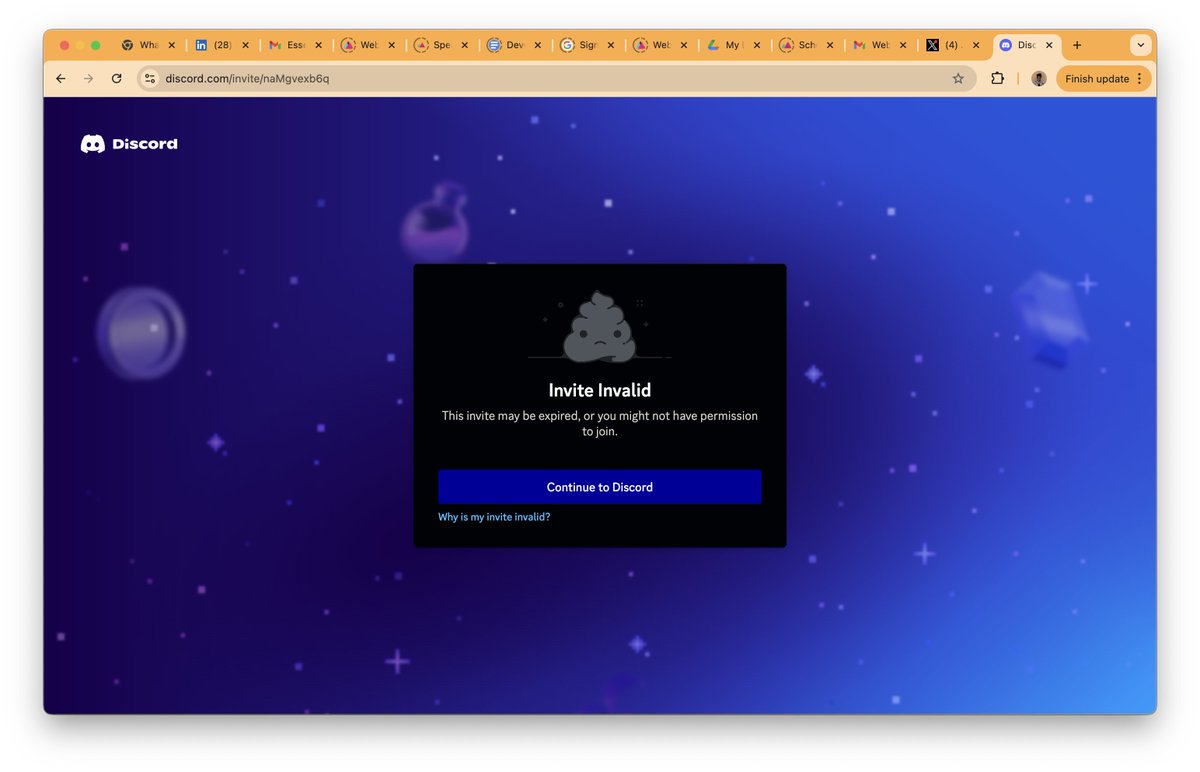Screen dimensions: 1200x772
Task: Click the Discord logo at top left
Action: [129, 144]
